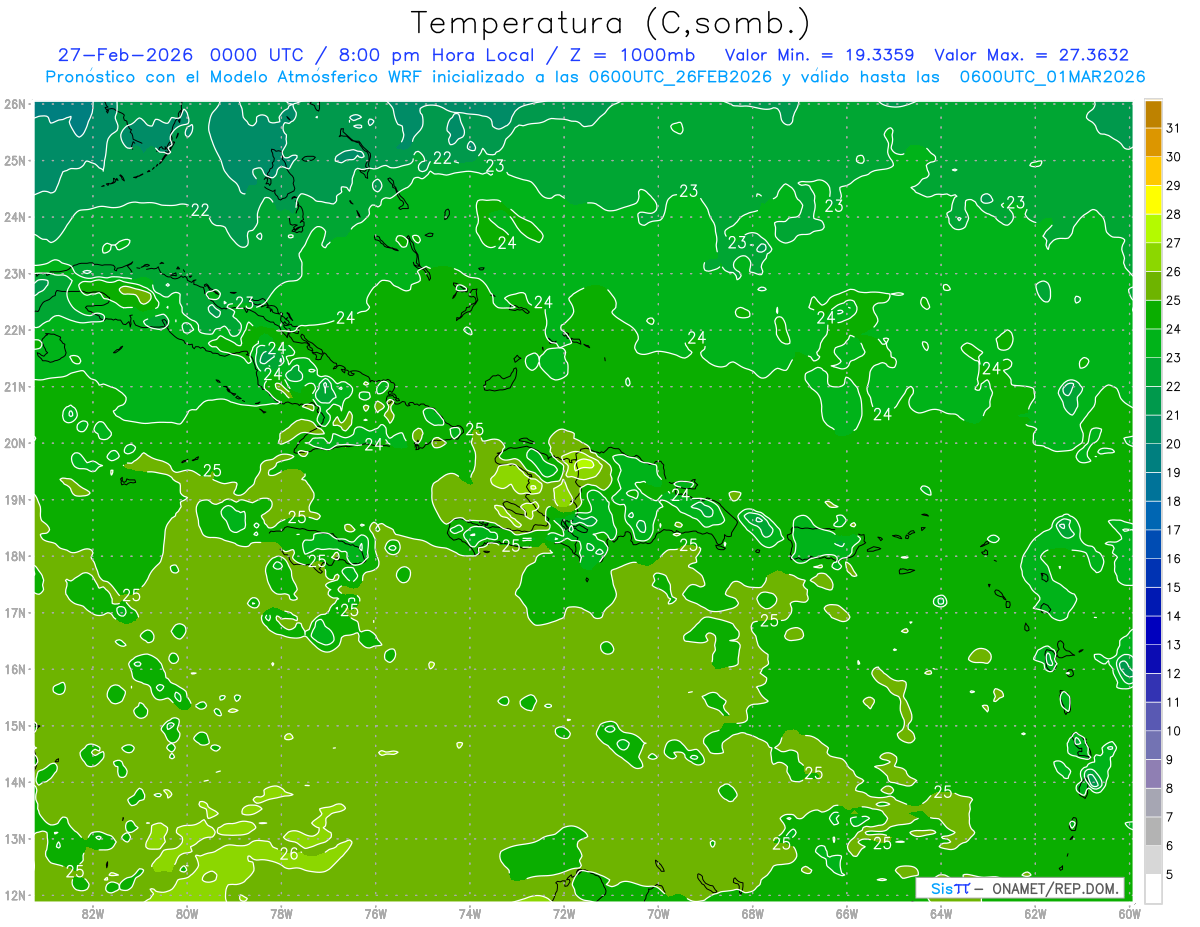
Task: Click the longitude label '64W'
Action: coord(940,913)
